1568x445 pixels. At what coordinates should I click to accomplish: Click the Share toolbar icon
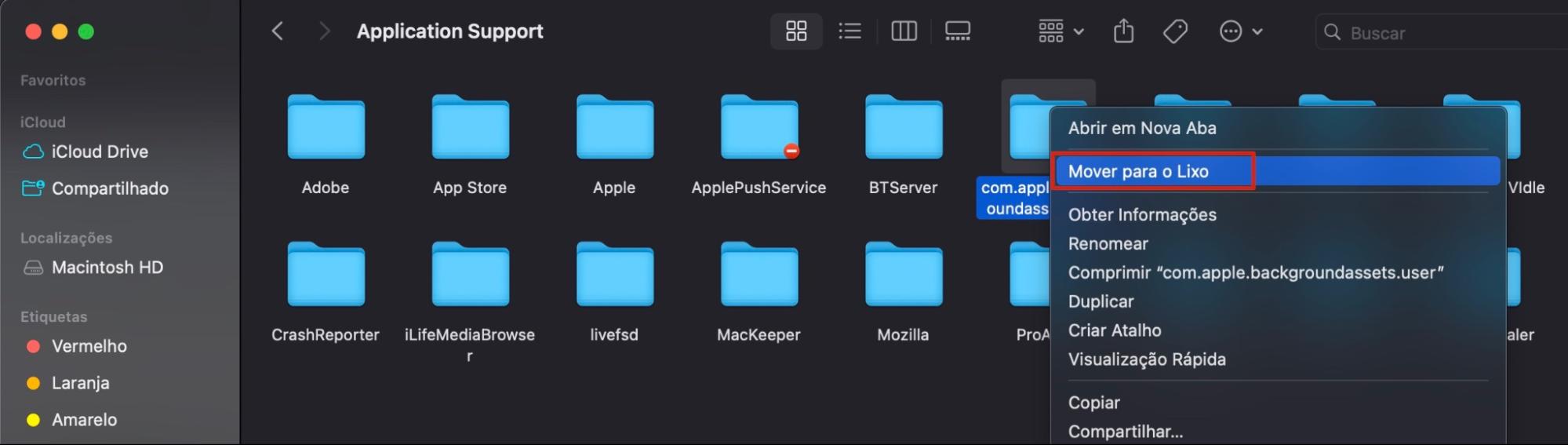1123,31
